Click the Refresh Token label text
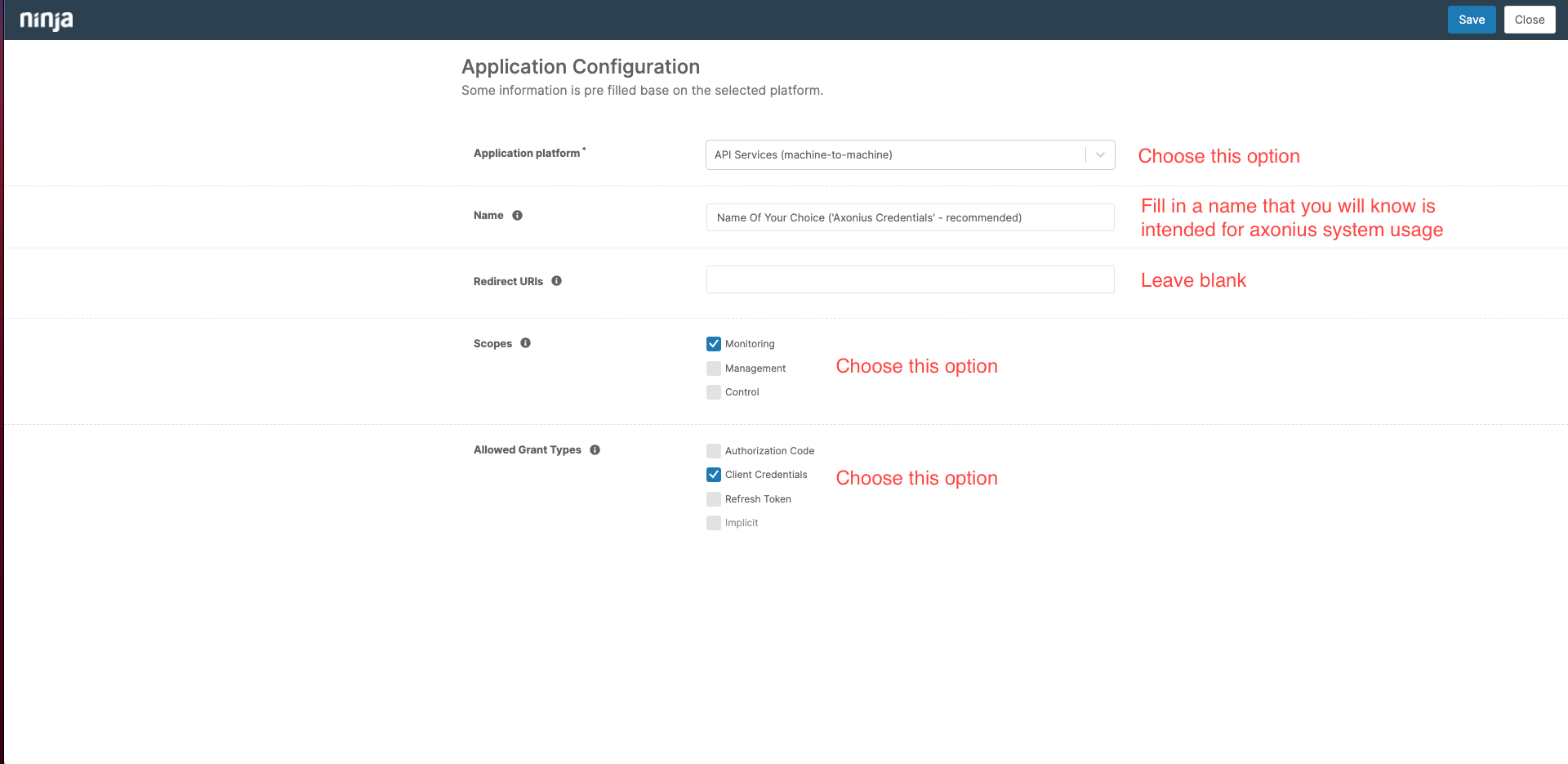Viewport: 1568px width, 764px height. (758, 499)
